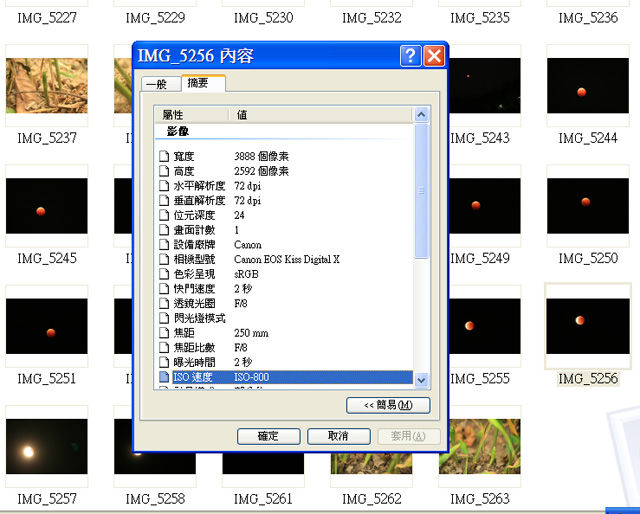The image size is (640, 514).
Task: Click the ISO 速度 row icon
Action: point(164,377)
